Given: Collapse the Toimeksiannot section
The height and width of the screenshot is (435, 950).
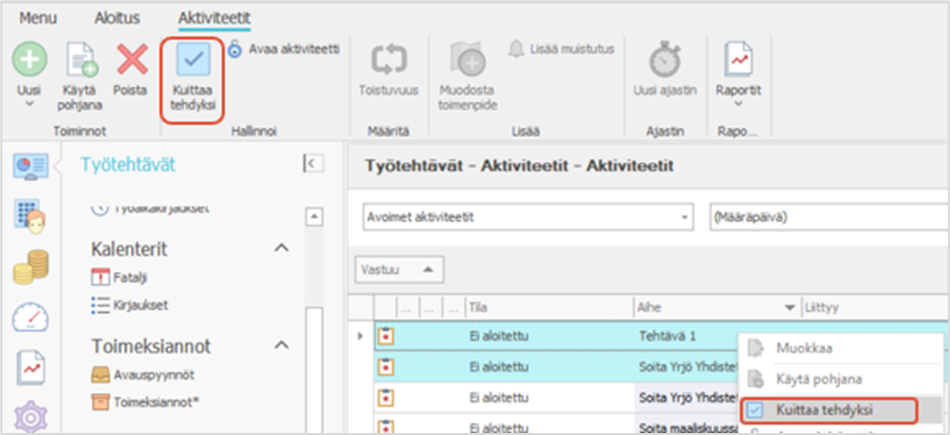Looking at the screenshot, I should (x=281, y=345).
